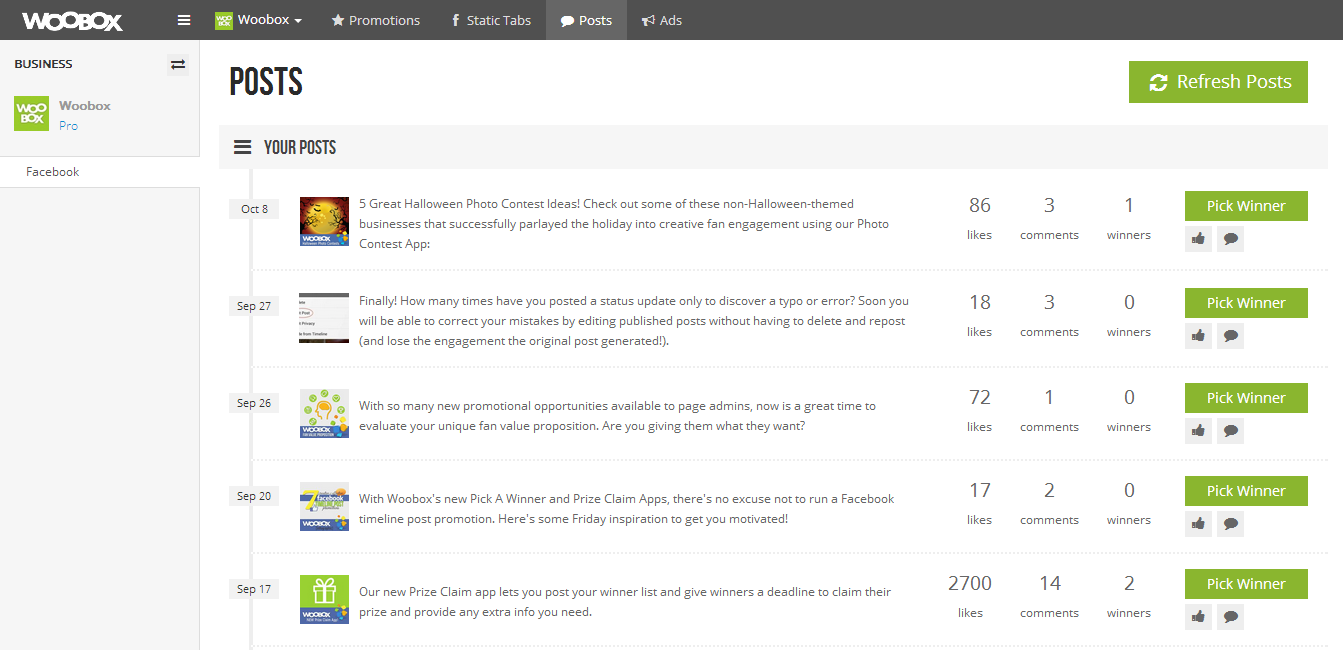Click the Oct 8 date label
Screen dimensions: 1343x651
click(x=254, y=209)
